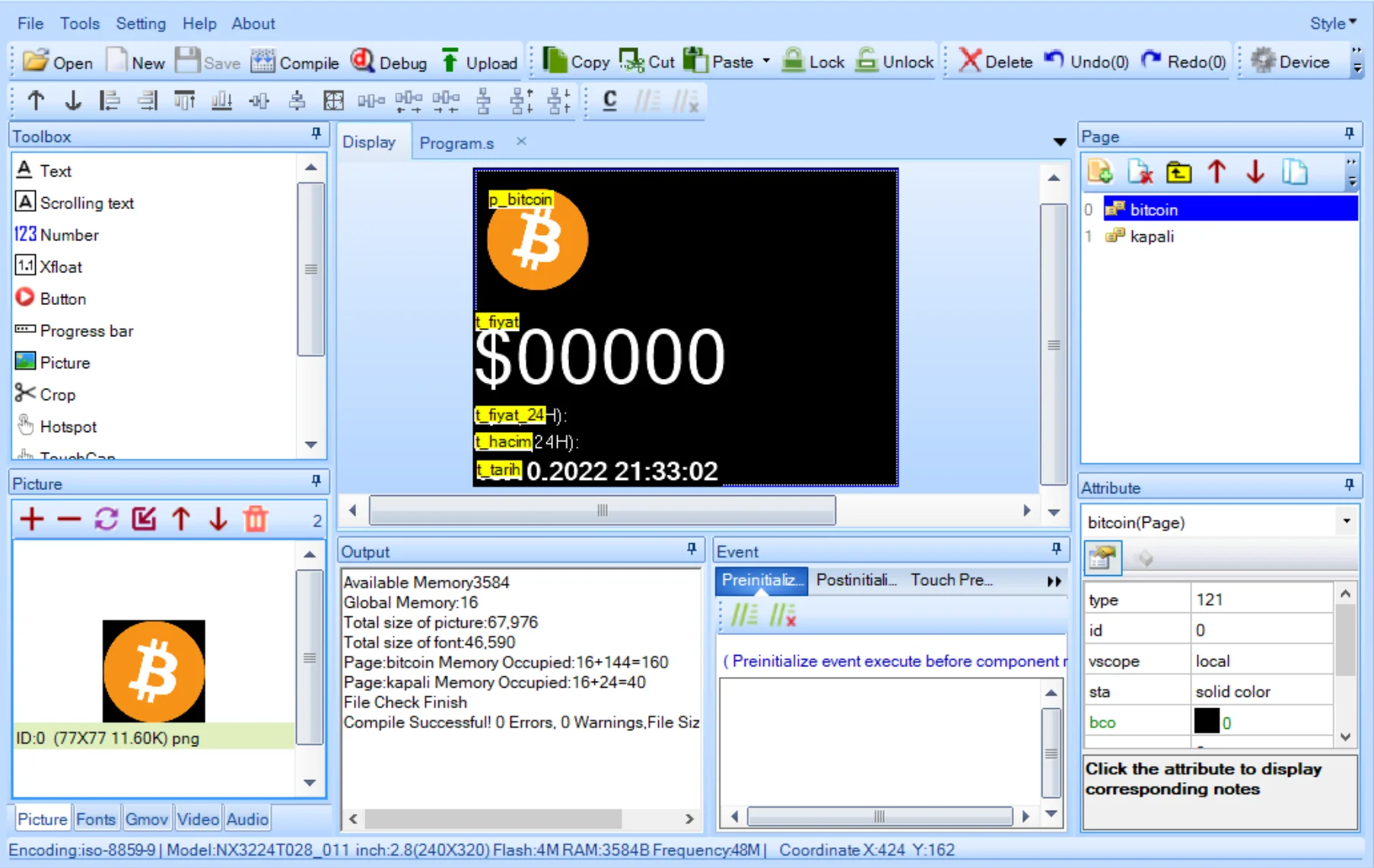Open the Display tab list dropdown arrow
1374x868 pixels.
[x=1059, y=142]
